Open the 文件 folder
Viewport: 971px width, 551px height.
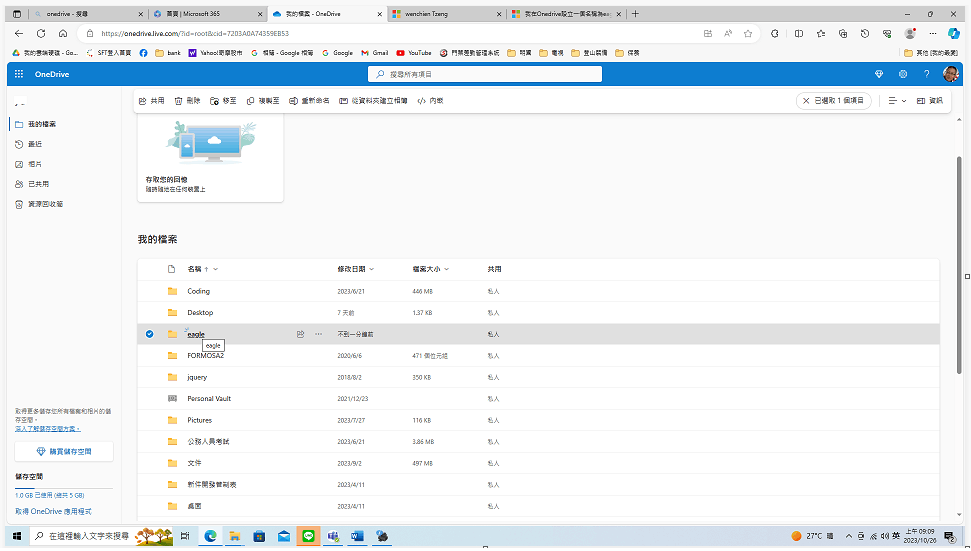[194, 463]
